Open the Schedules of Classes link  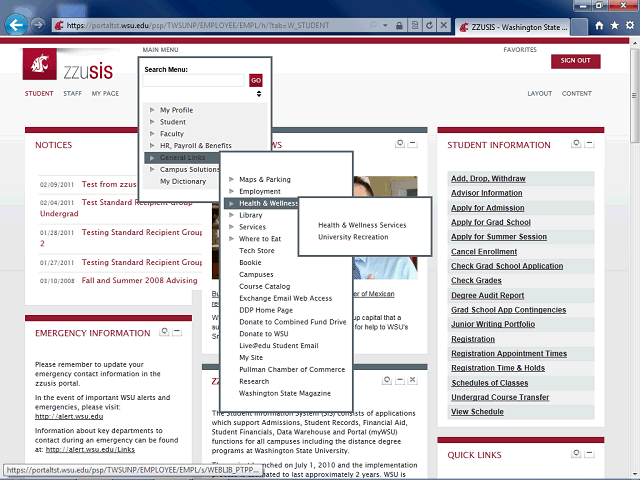489,383
